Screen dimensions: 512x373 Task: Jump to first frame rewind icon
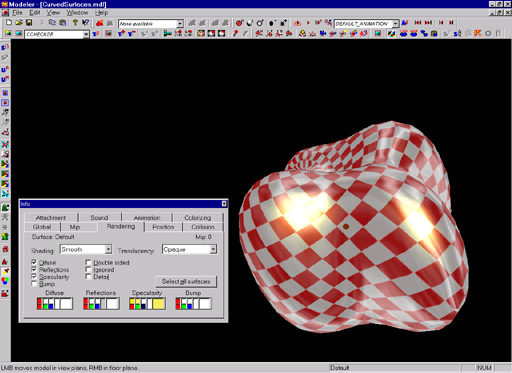(418, 23)
